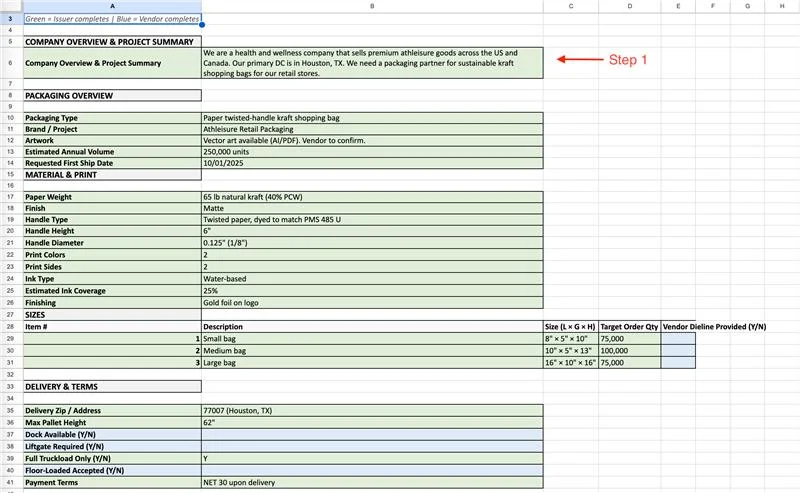Click the 'NET 30 upon delivery' cell
The height and width of the screenshot is (493, 800).
click(372, 483)
